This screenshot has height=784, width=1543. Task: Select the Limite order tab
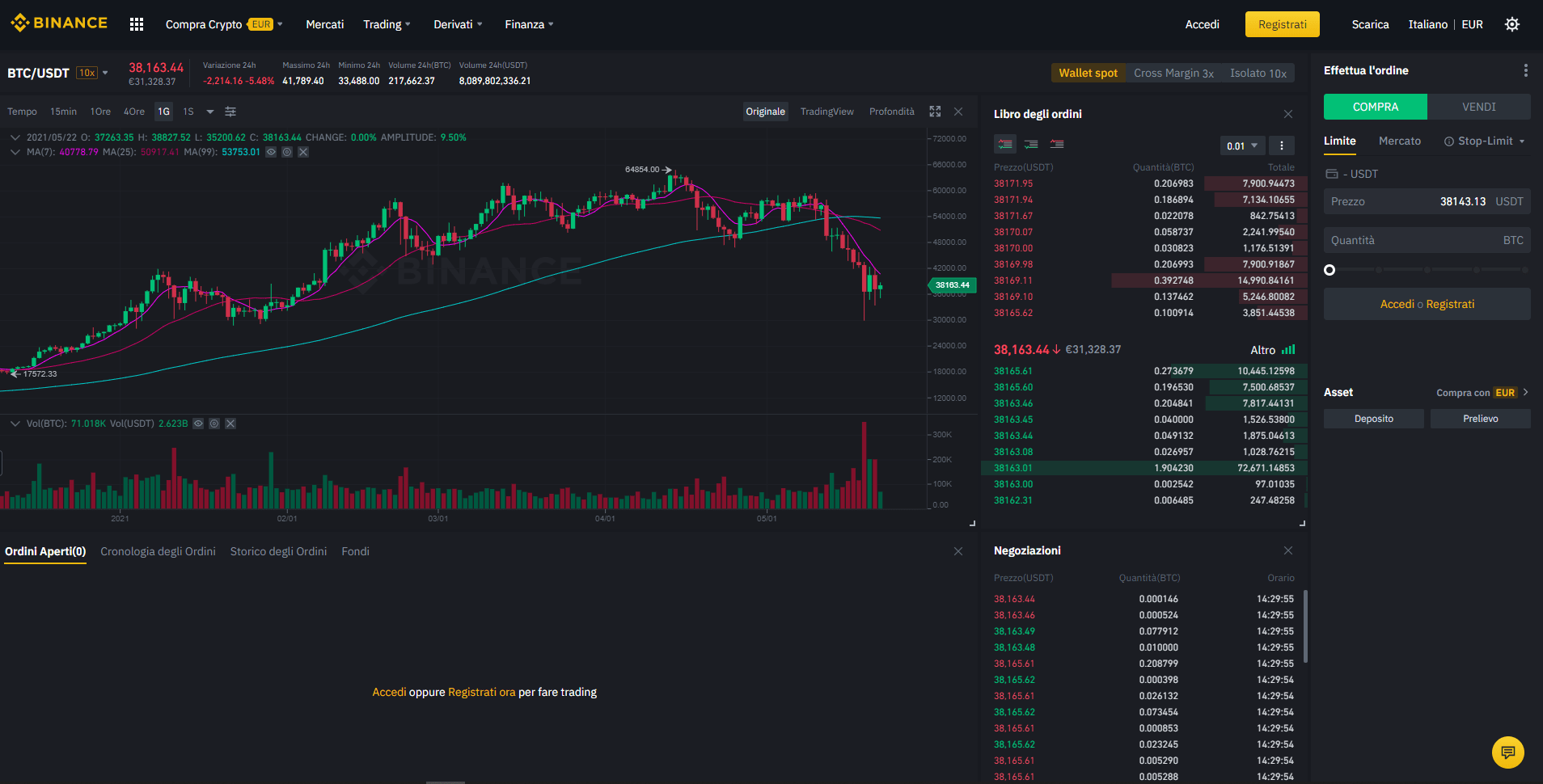1339,141
